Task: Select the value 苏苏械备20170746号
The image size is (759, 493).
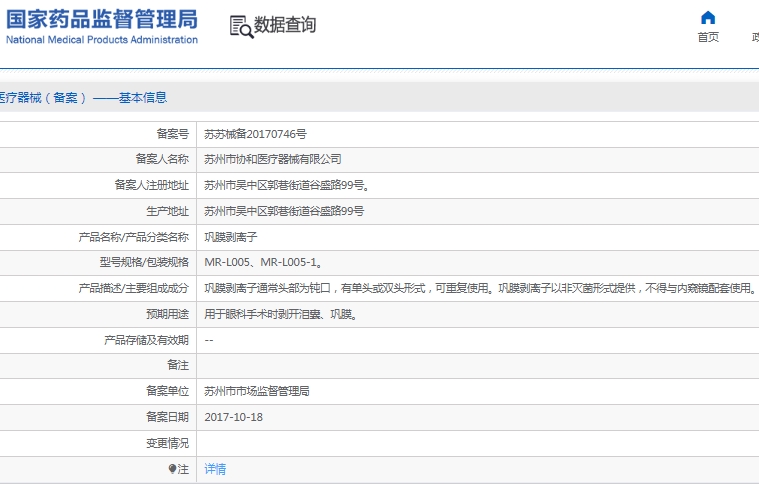Action: pos(255,134)
